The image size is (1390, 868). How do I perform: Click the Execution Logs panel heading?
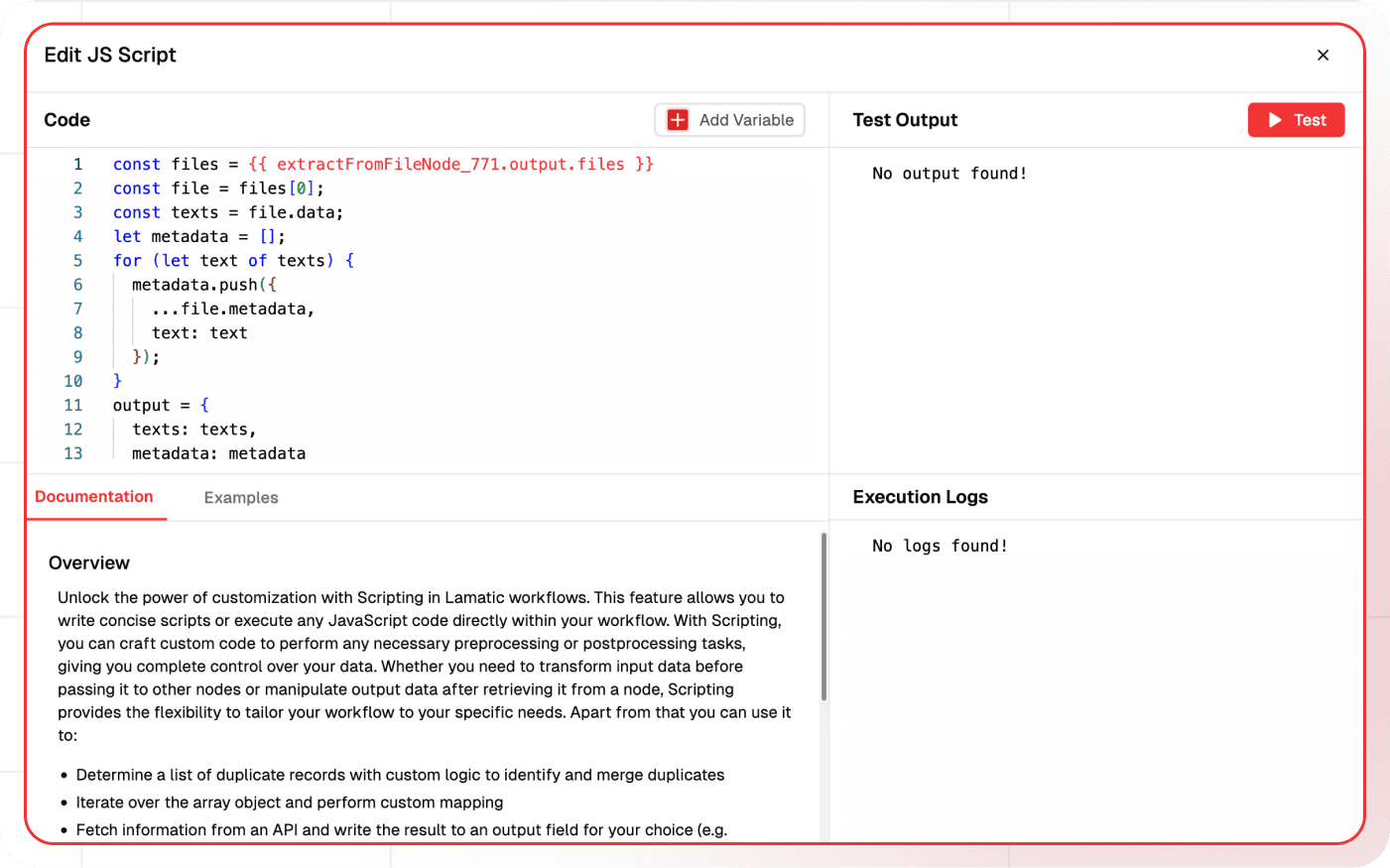pyautogui.click(x=920, y=497)
